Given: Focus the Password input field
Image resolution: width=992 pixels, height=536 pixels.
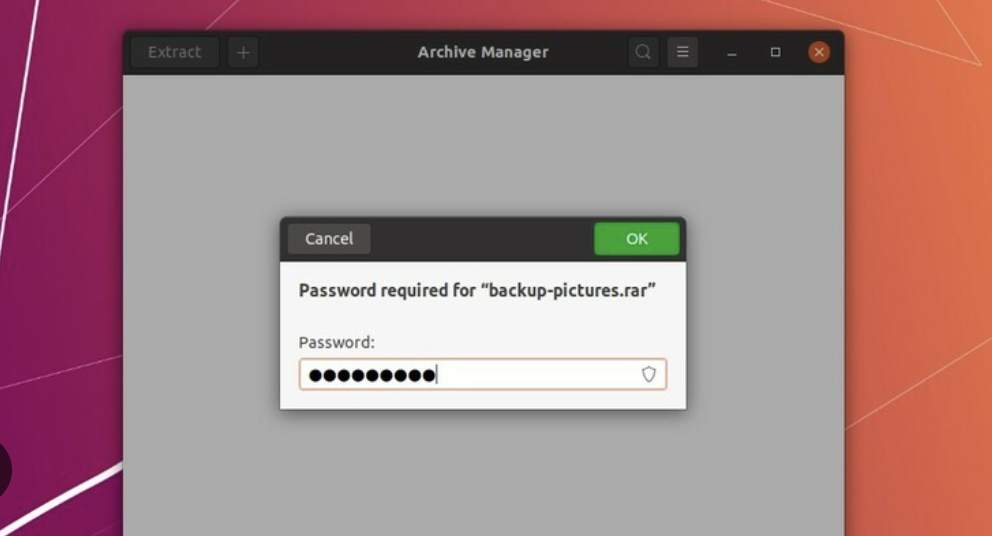Looking at the screenshot, I should click(483, 374).
